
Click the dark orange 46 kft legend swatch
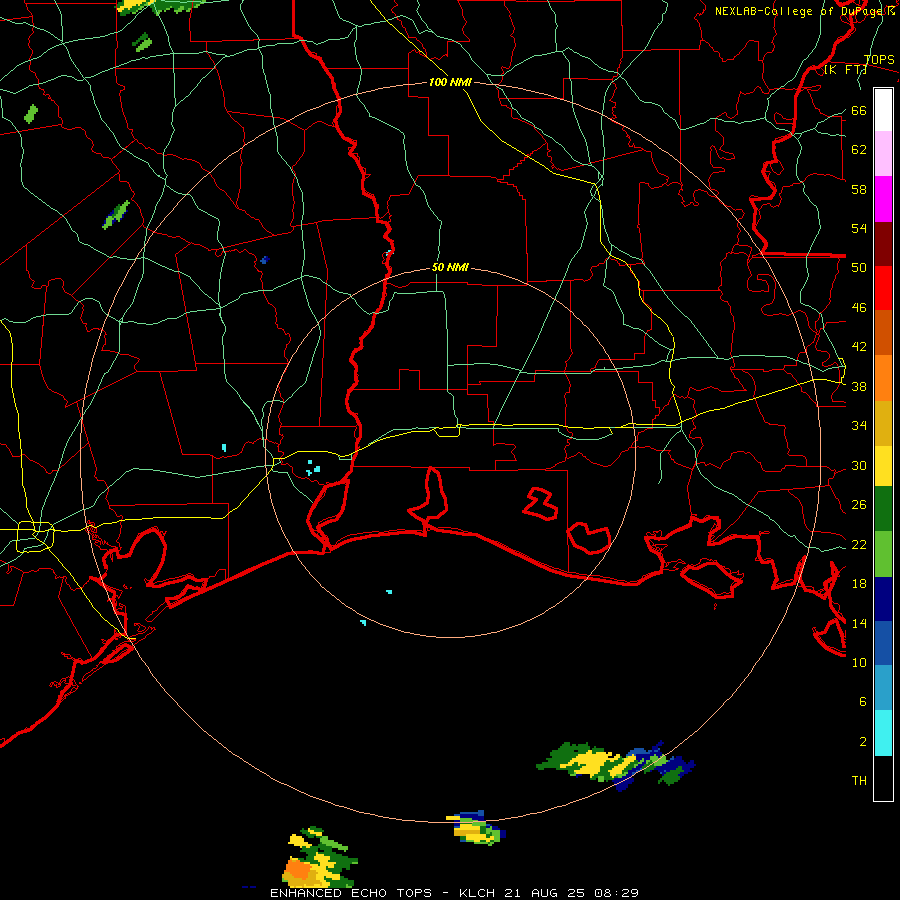(x=883, y=332)
